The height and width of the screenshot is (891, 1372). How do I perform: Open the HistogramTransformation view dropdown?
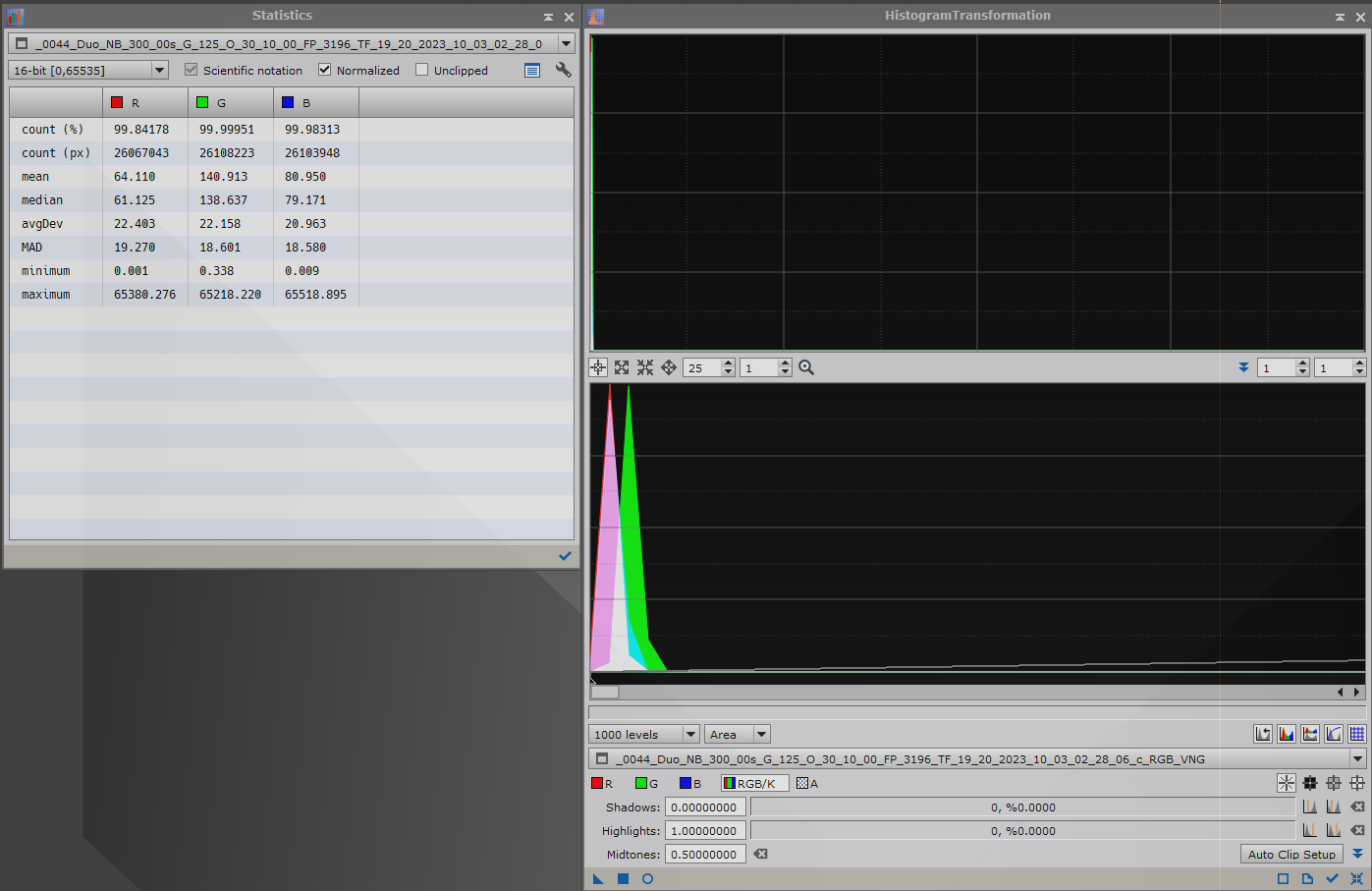click(x=977, y=758)
